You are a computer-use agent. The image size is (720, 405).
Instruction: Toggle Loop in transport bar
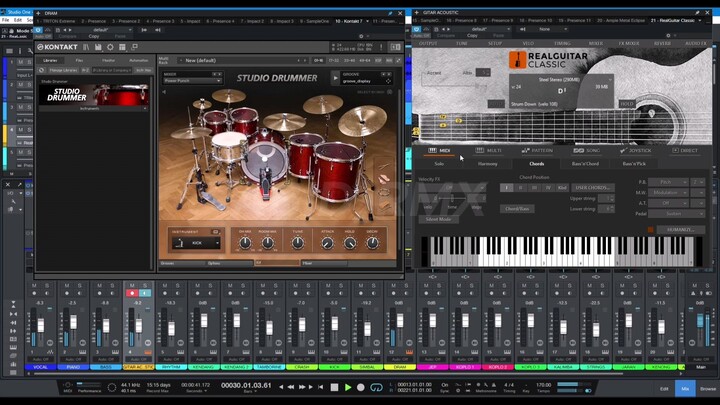tap(376, 388)
